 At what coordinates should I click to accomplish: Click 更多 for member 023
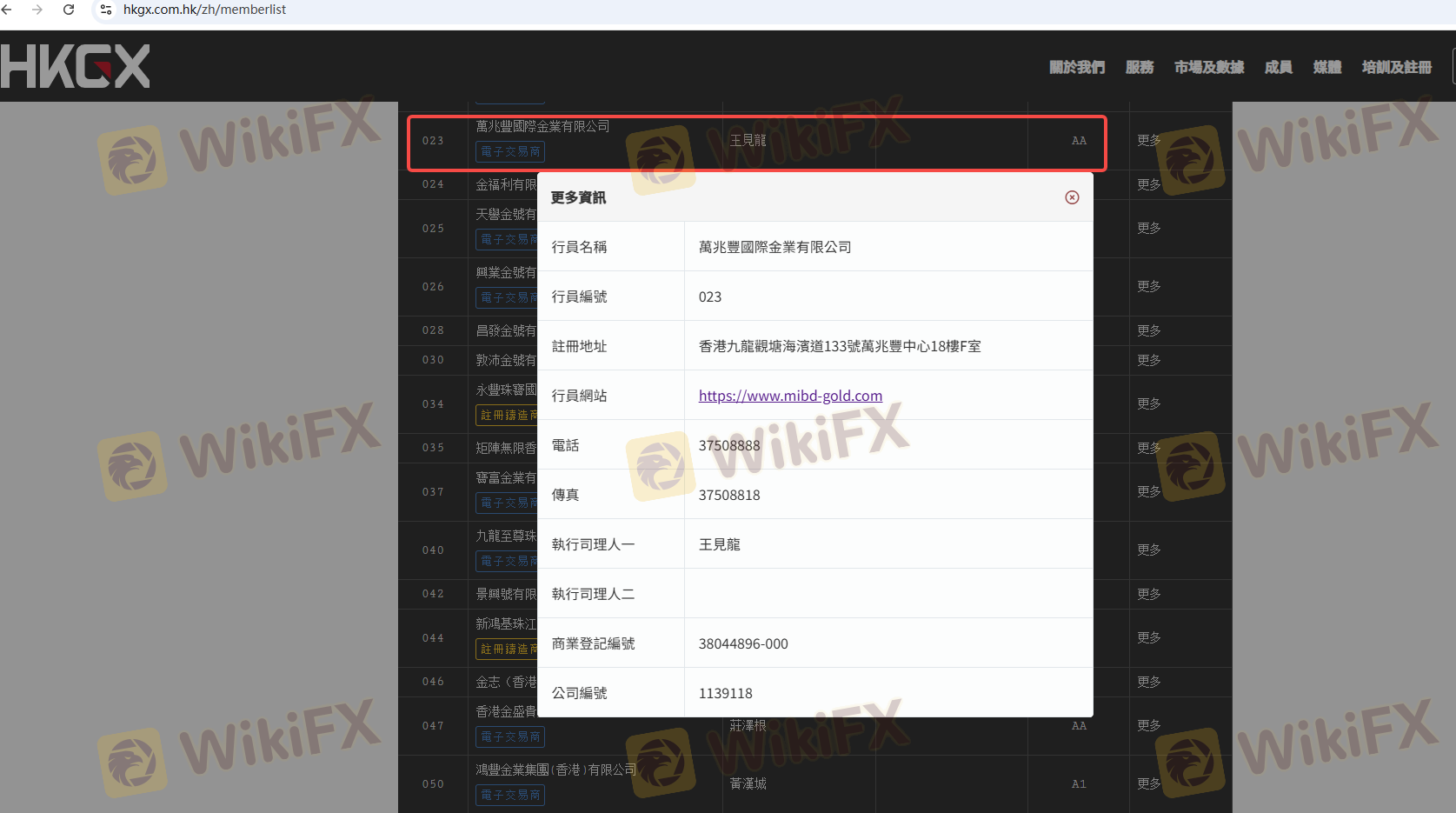[1148, 140]
